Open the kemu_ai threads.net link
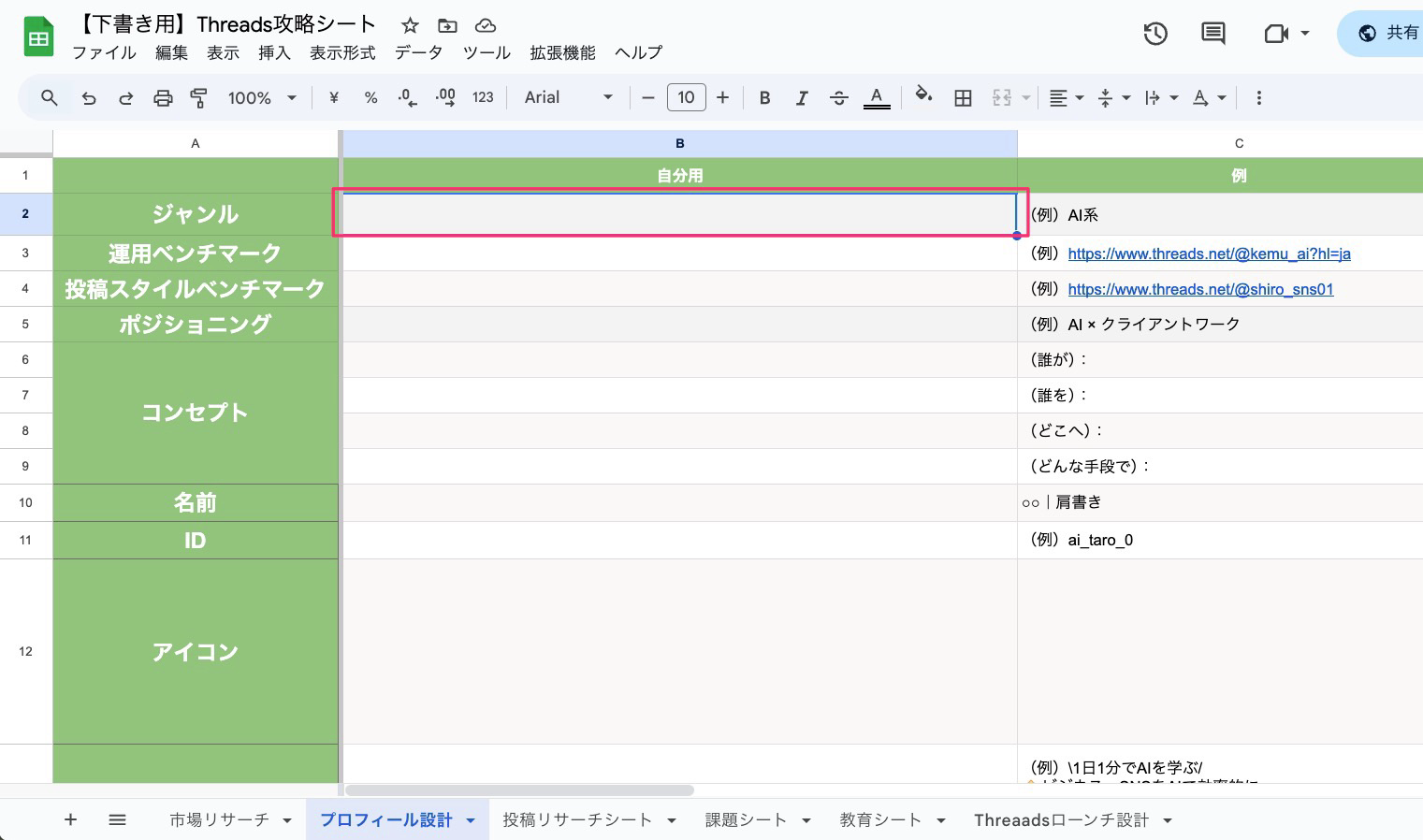This screenshot has height=840, width=1423. [1209, 253]
